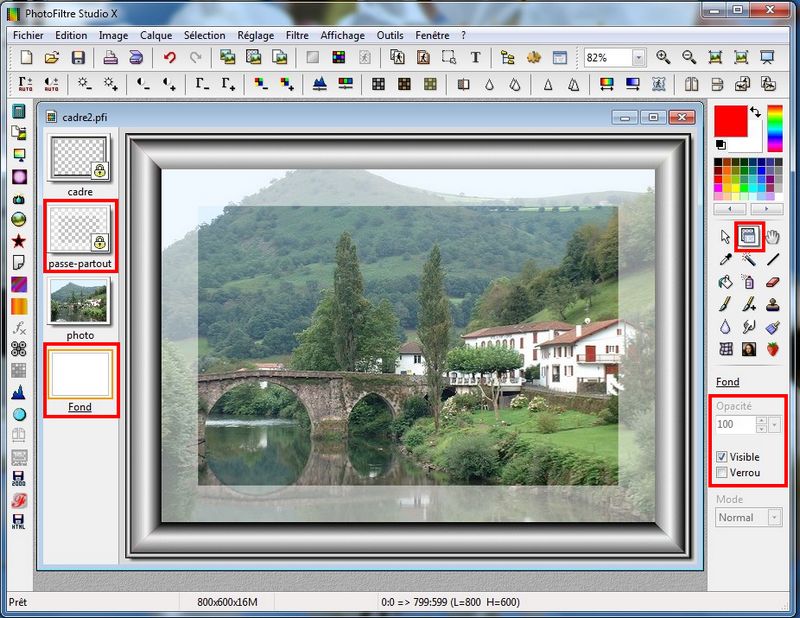The height and width of the screenshot is (618, 800).
Task: Select the Magic wand tool
Action: [x=748, y=259]
